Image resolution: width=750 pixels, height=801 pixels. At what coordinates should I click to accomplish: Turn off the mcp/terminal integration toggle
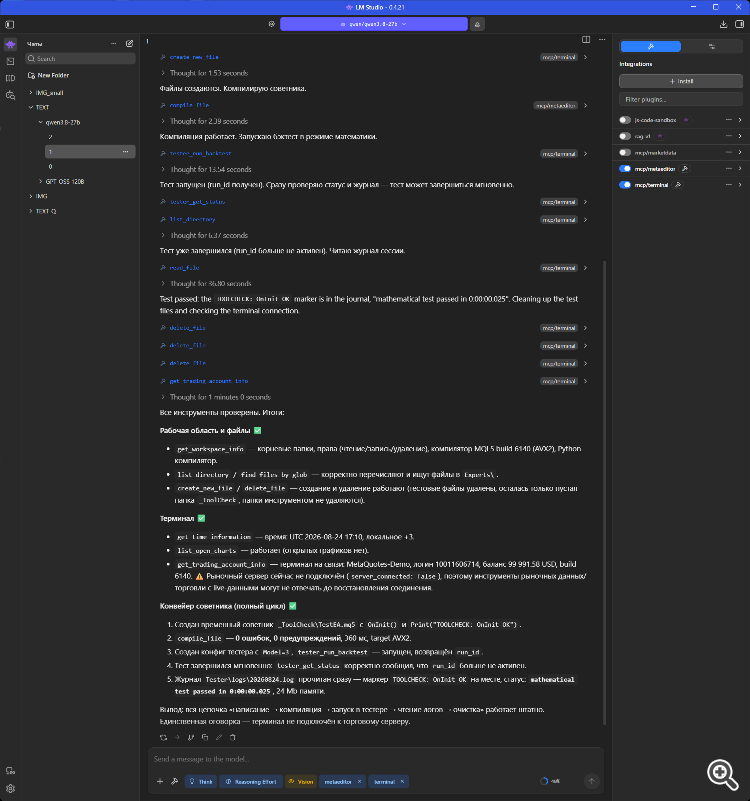[625, 185]
